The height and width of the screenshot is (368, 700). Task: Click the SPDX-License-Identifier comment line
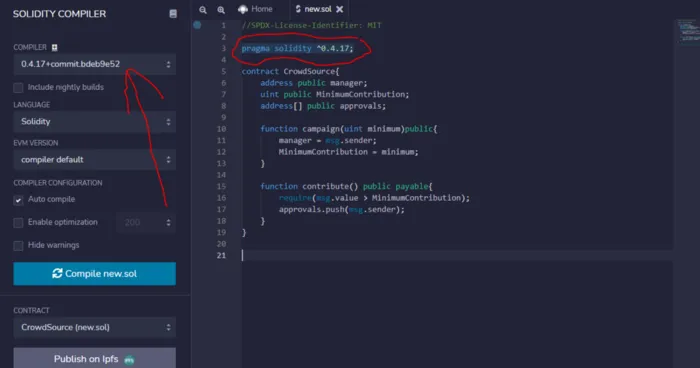pyautogui.click(x=312, y=25)
